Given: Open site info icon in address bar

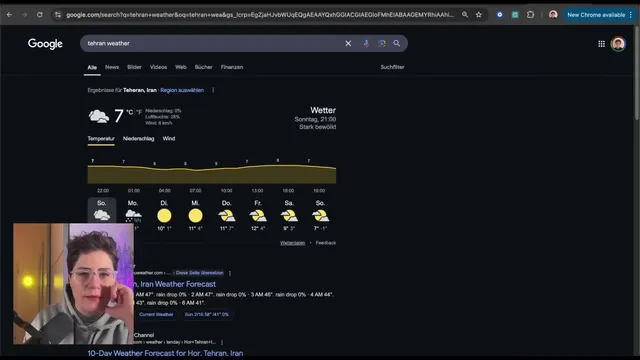Looking at the screenshot, I should [x=58, y=15].
